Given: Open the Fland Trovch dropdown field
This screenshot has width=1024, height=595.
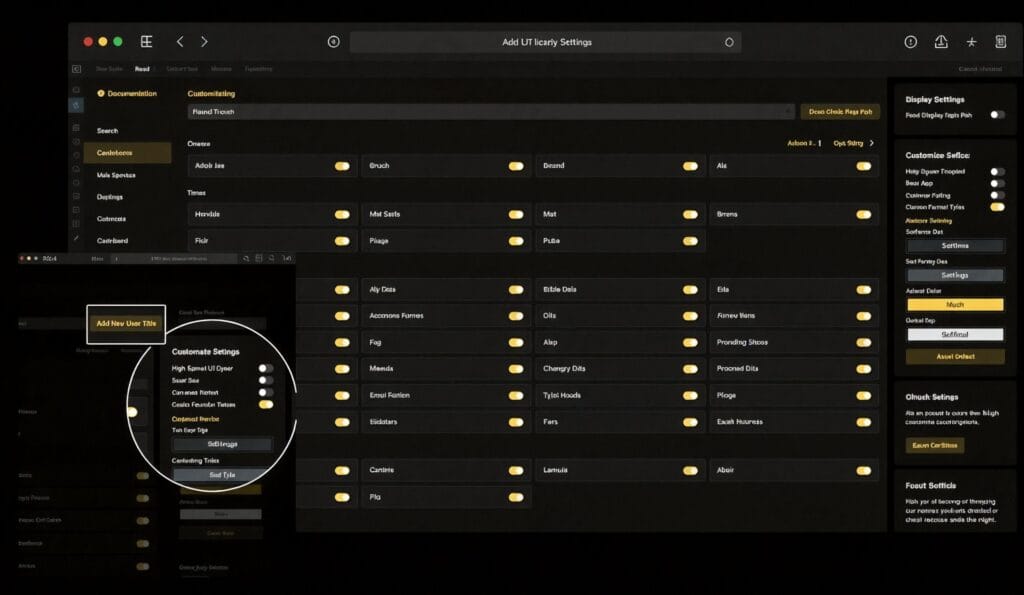Looking at the screenshot, I should [490, 110].
